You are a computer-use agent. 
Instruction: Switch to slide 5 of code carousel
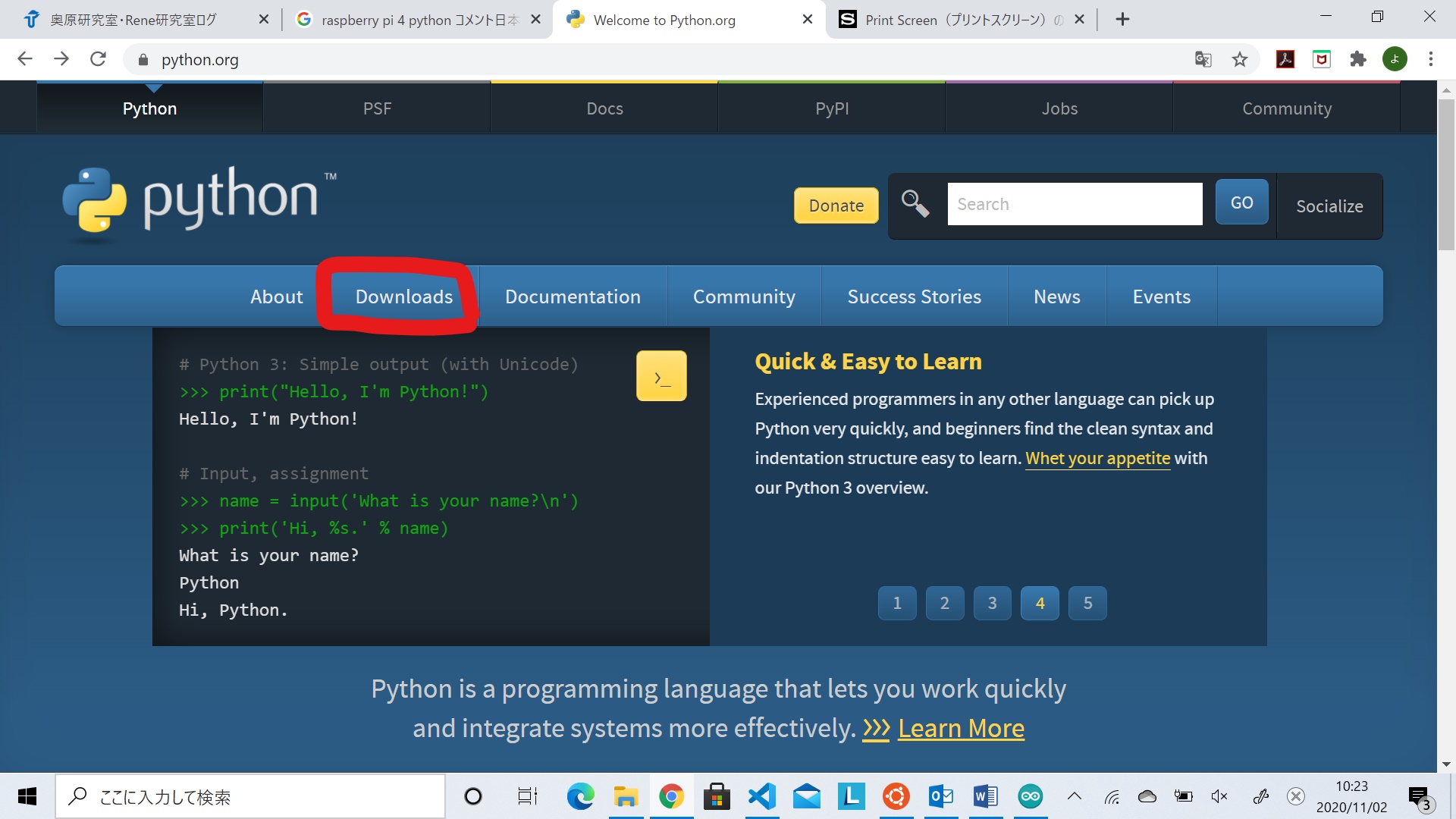click(x=1087, y=603)
